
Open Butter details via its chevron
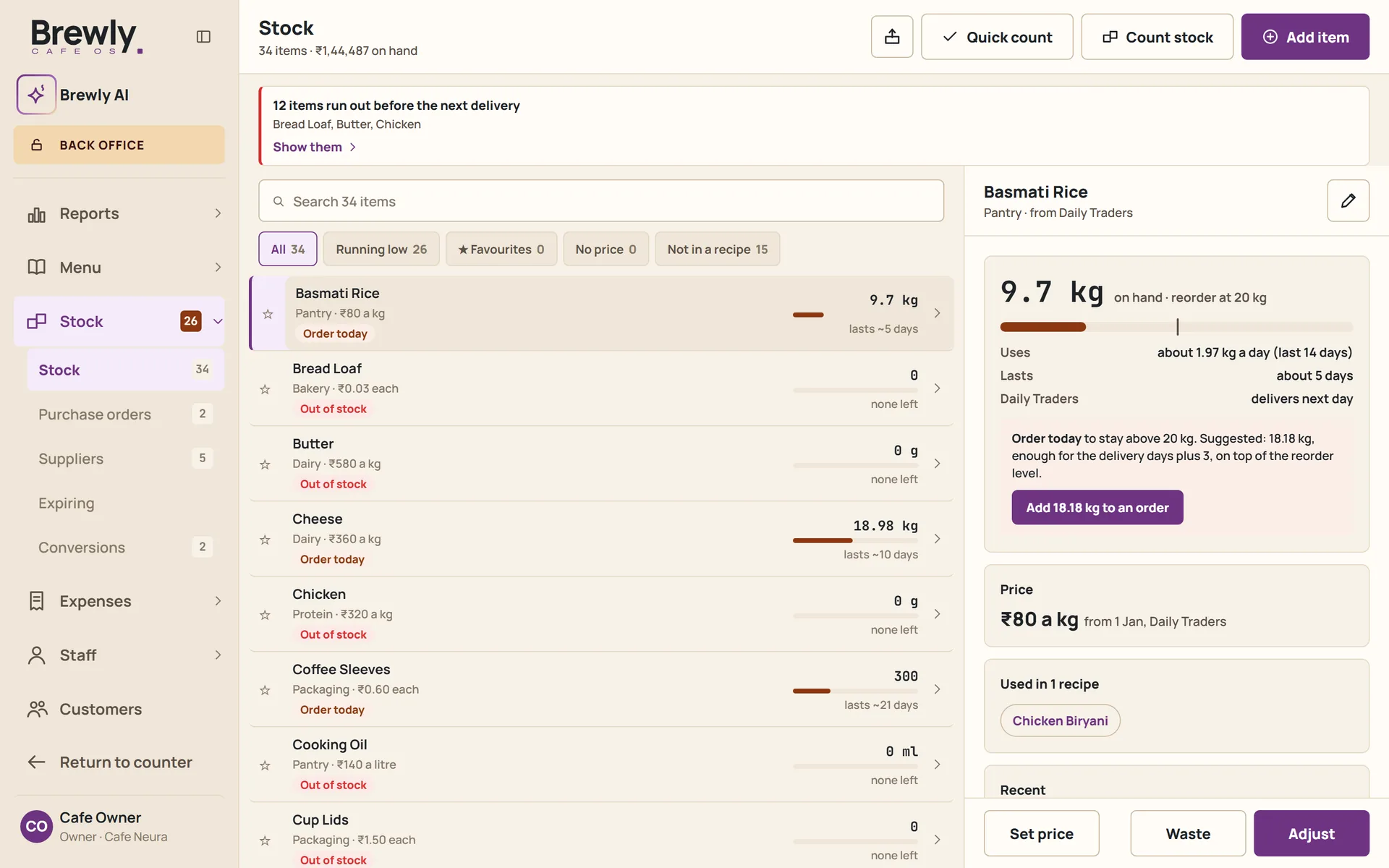(x=937, y=464)
